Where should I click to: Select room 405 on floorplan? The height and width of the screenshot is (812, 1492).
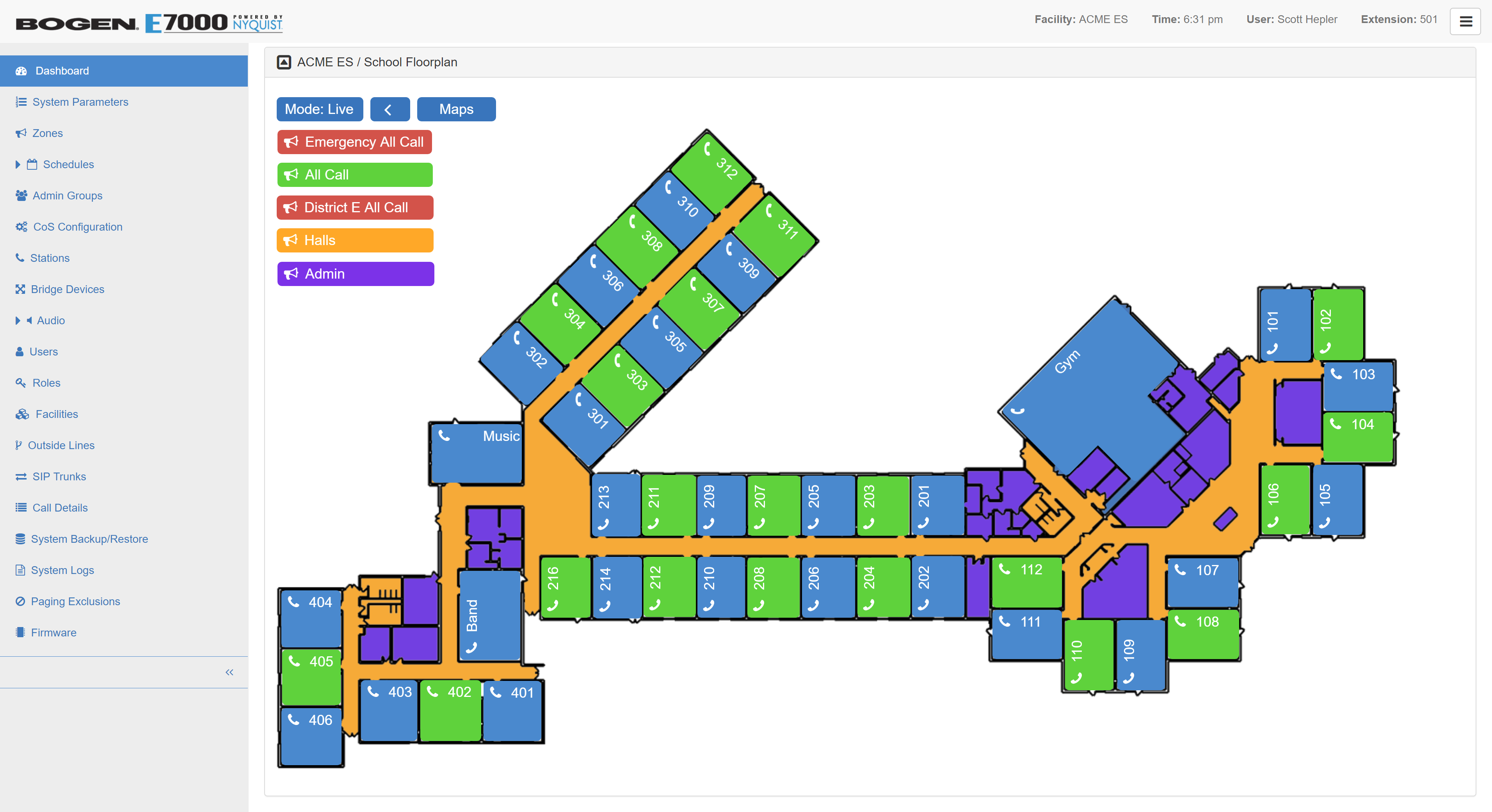pos(311,677)
